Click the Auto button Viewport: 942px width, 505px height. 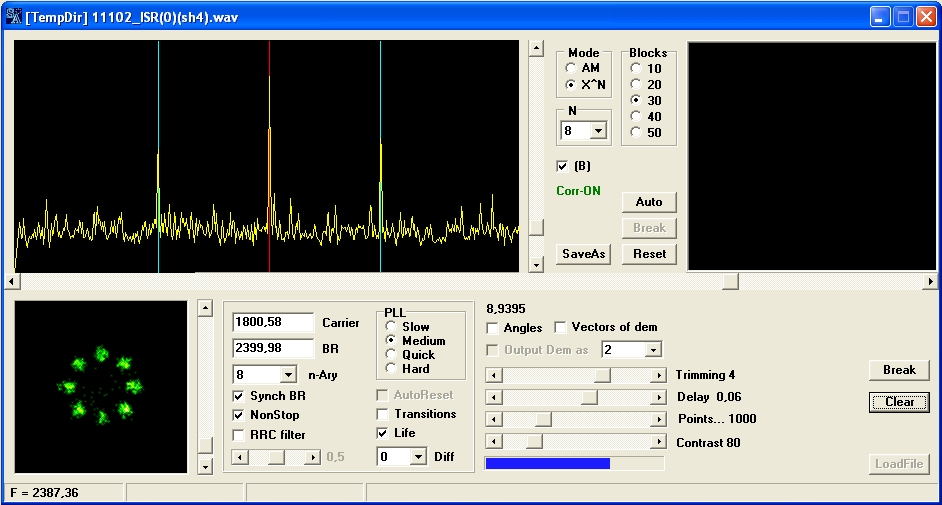[649, 202]
